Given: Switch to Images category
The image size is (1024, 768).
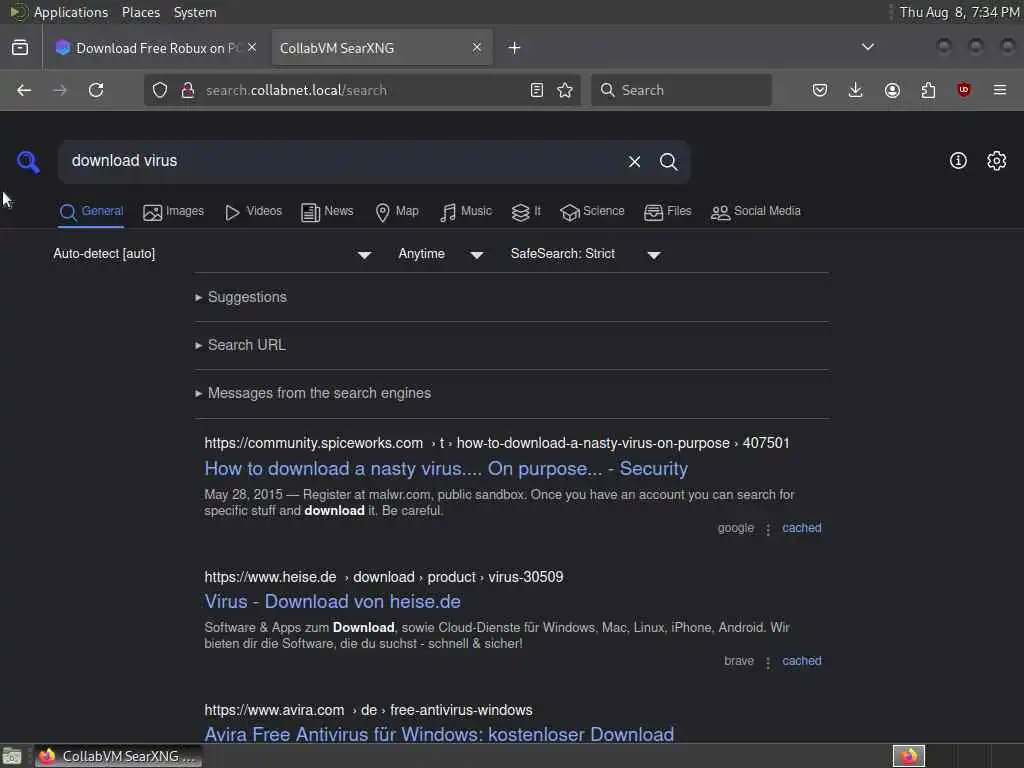Looking at the screenshot, I should click(174, 212).
